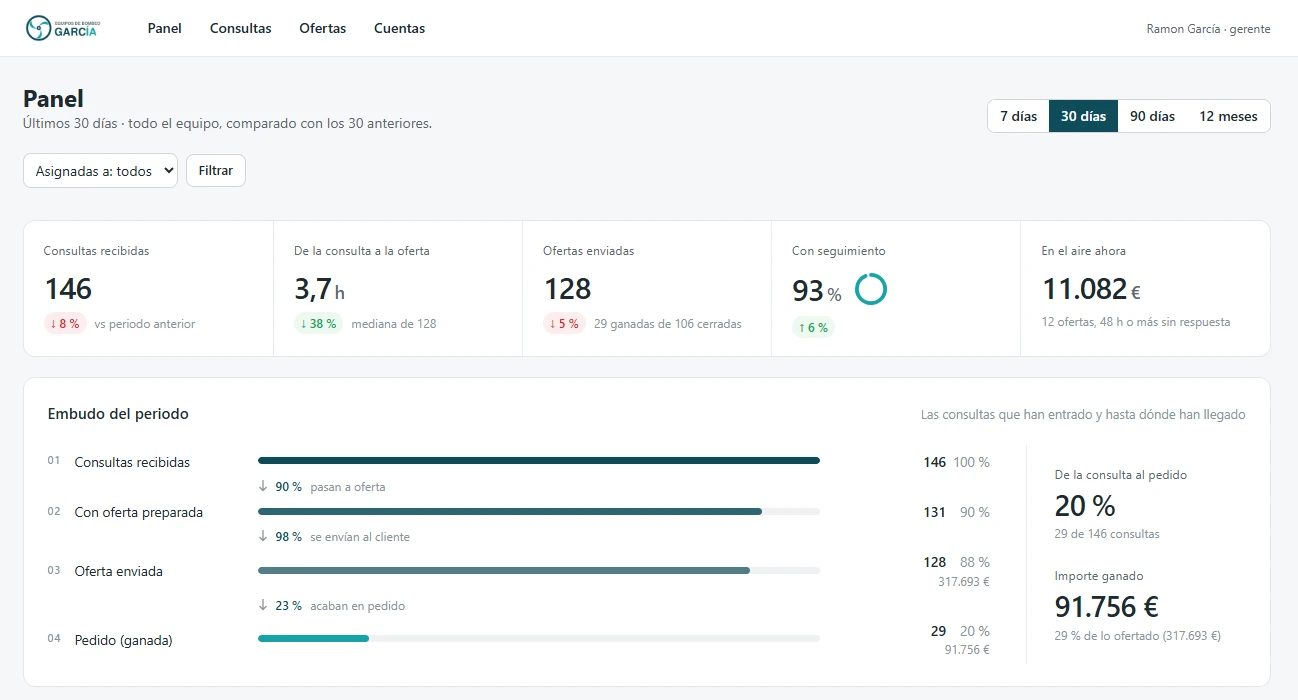Click the Pedido (ganada) funnel bar
This screenshot has height=700, width=1298.
[539, 638]
